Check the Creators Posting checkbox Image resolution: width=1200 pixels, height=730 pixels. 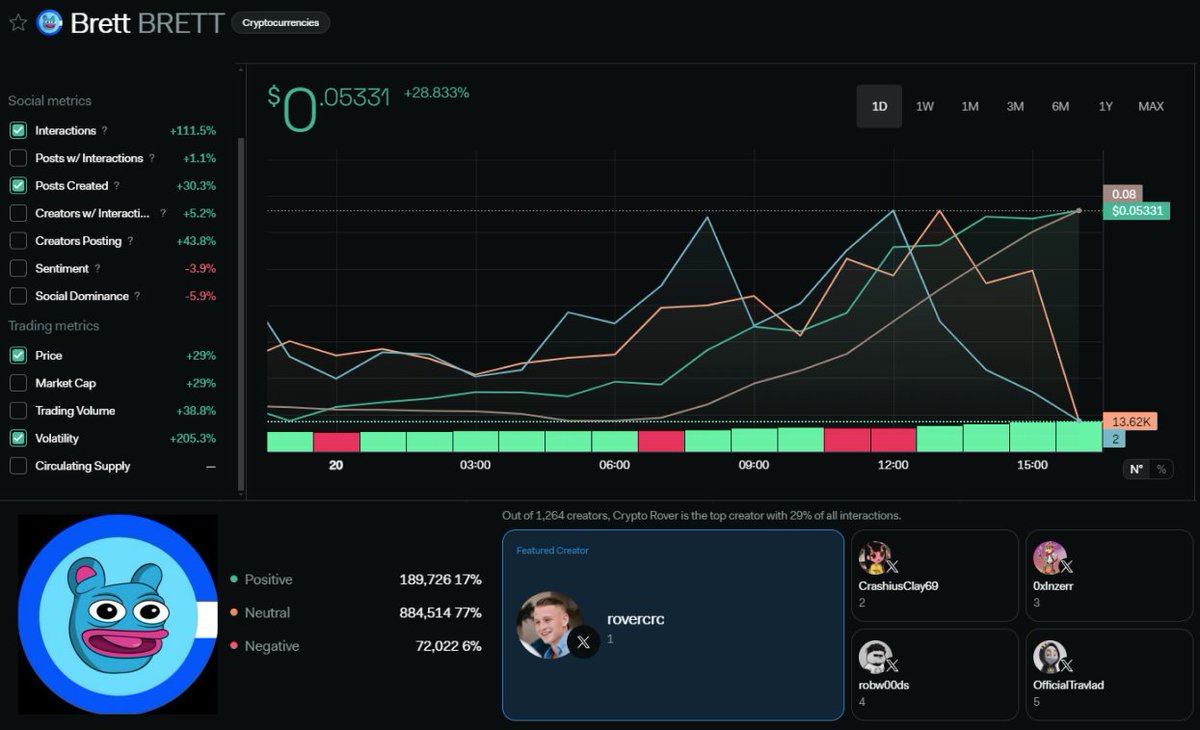point(18,241)
